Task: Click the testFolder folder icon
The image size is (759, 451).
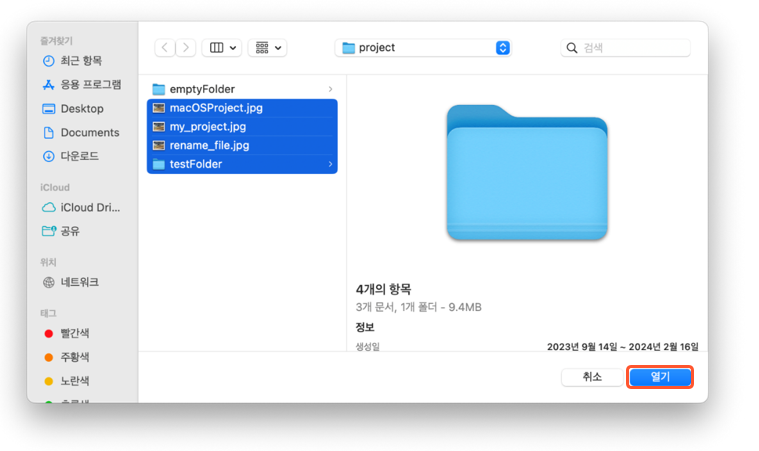Action: click(x=159, y=164)
